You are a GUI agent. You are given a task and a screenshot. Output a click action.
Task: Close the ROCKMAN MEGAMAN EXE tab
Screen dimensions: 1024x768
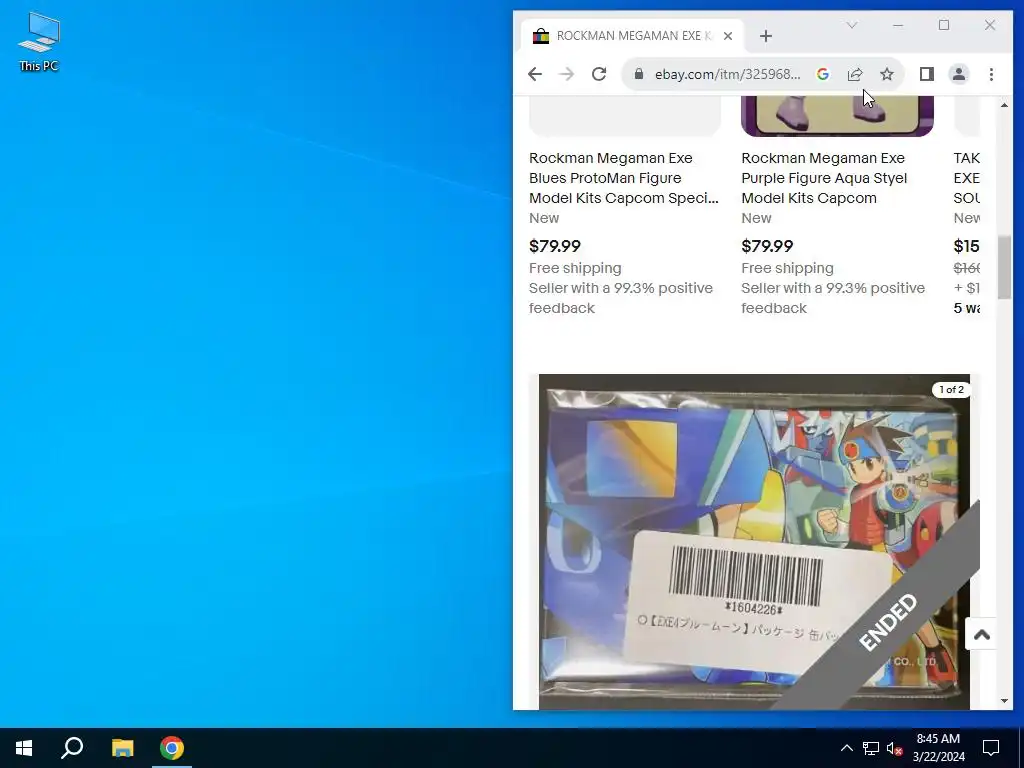[728, 36]
